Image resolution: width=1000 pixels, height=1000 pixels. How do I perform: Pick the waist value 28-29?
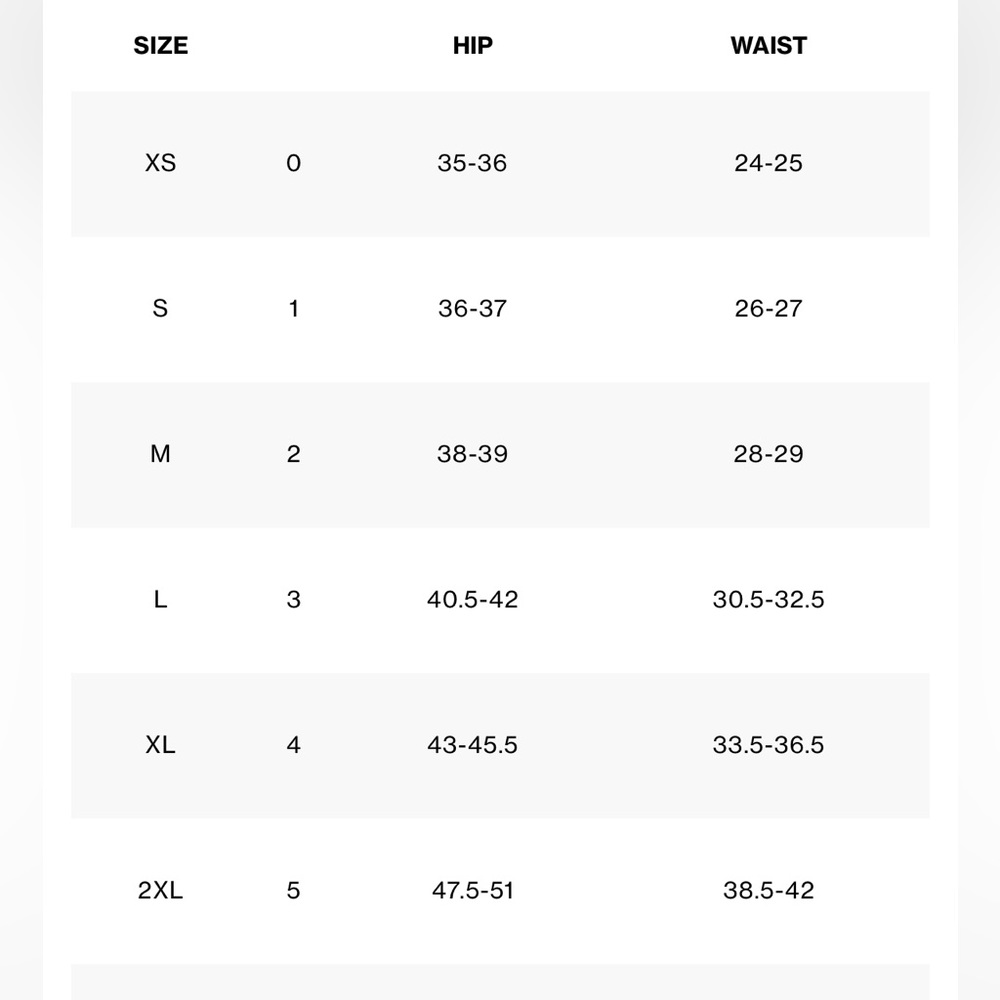(x=768, y=454)
